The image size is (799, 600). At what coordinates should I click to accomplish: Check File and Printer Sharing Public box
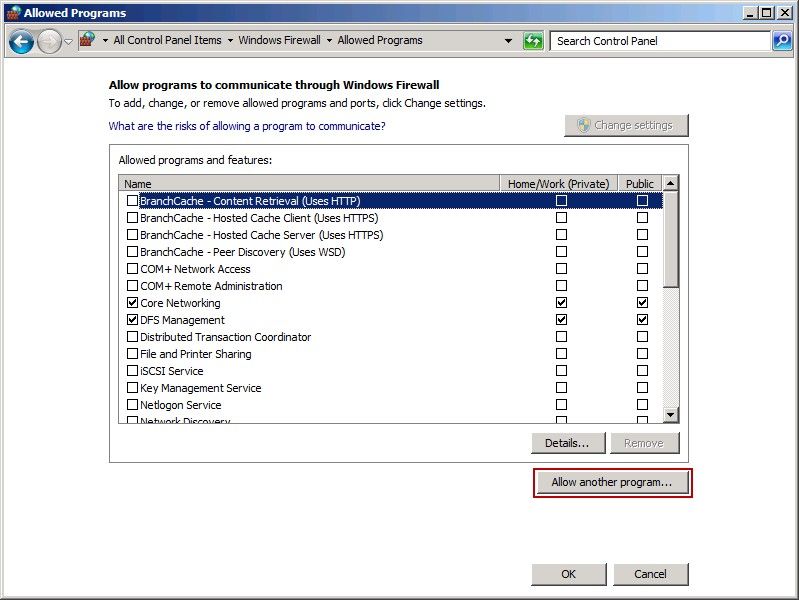643,353
